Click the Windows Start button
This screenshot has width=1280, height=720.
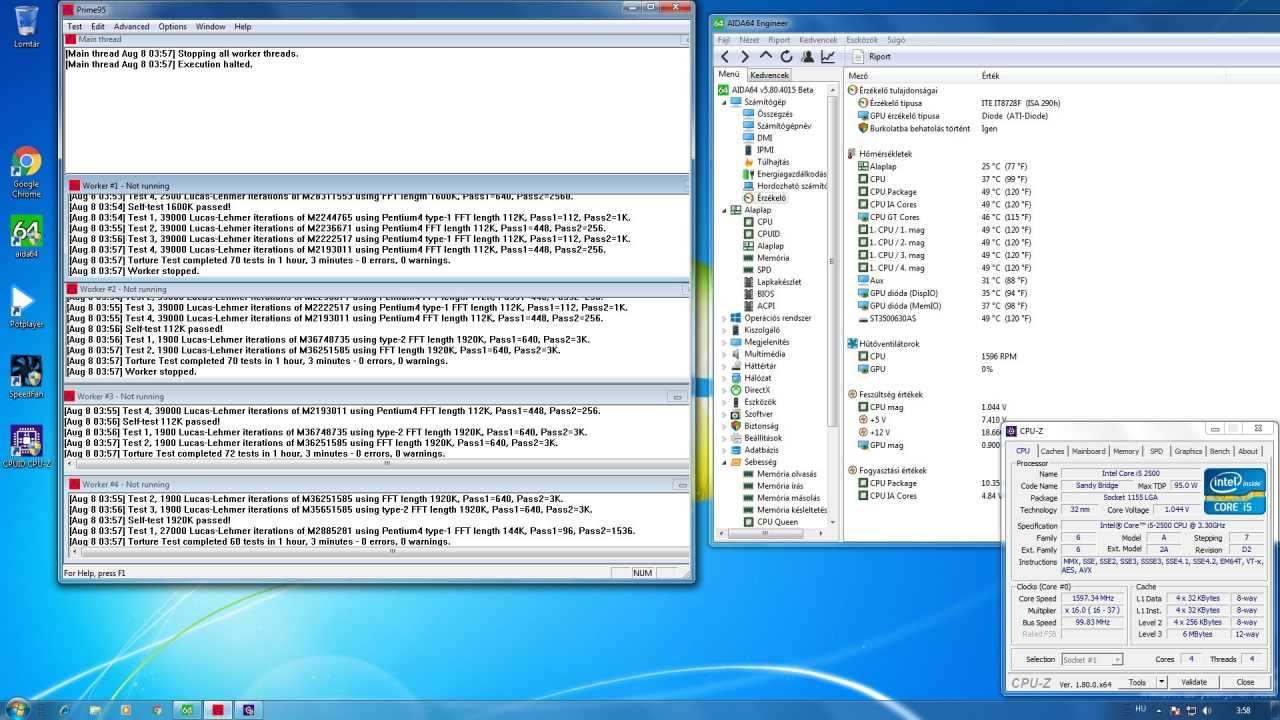17,709
